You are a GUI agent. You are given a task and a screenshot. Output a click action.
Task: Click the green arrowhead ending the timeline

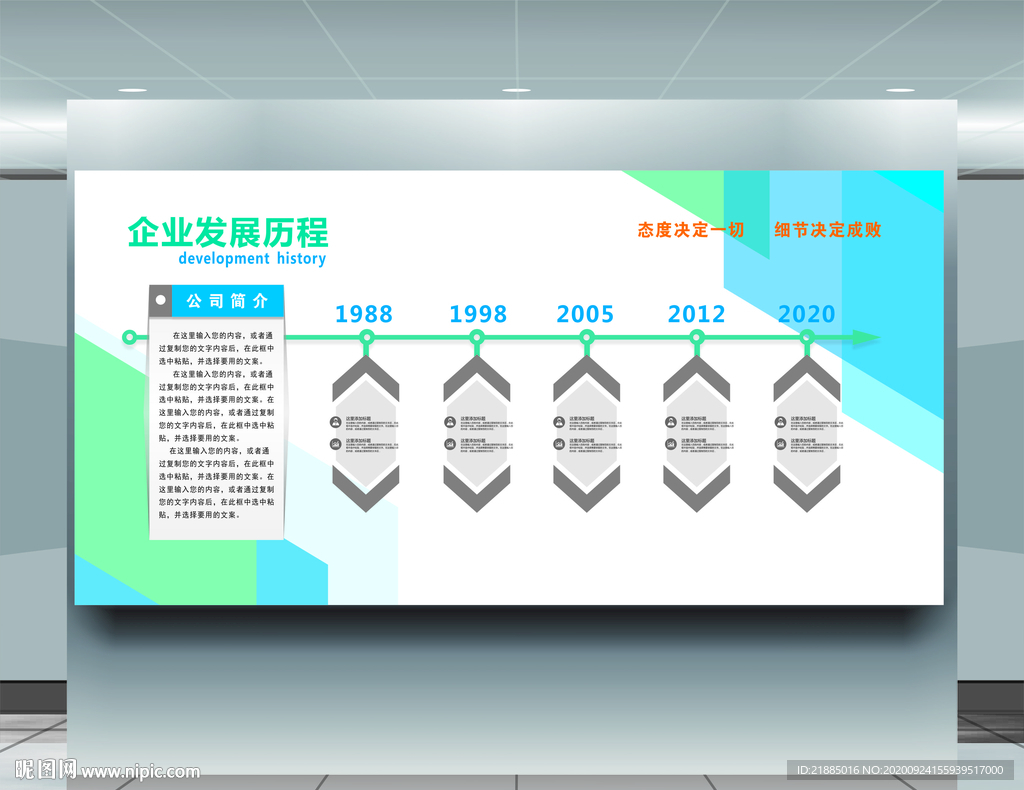point(866,338)
